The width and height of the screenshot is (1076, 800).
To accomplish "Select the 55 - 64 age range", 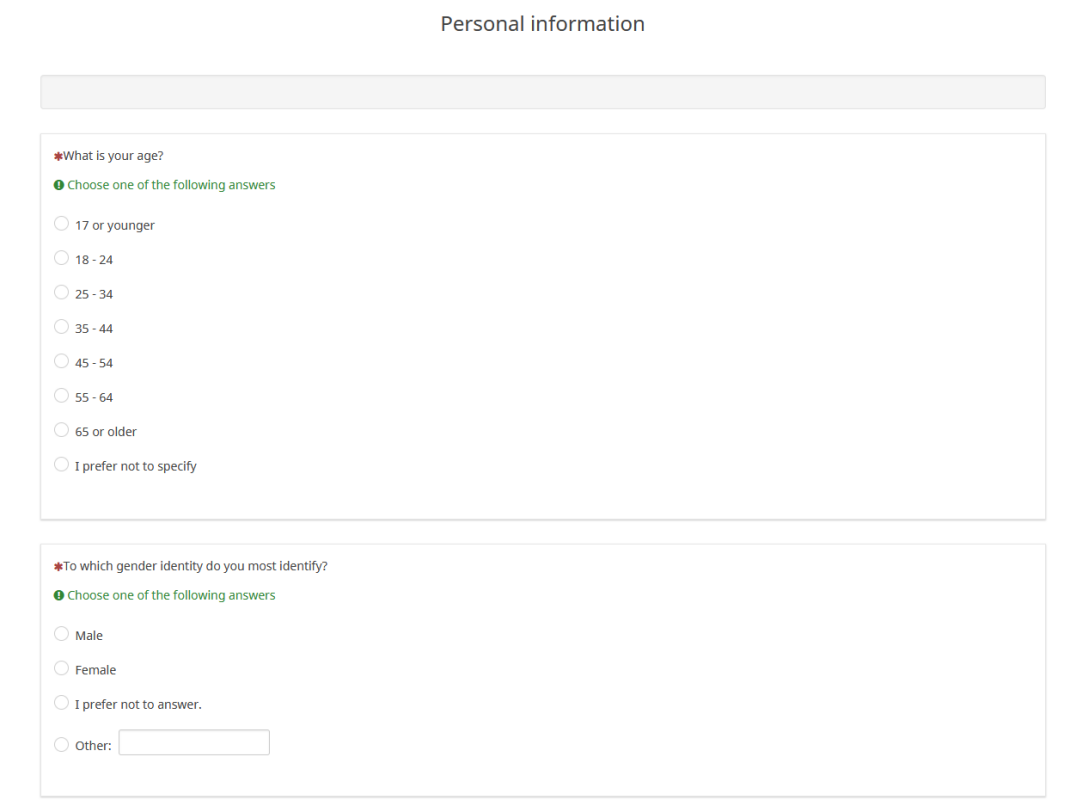I will tap(62, 396).
